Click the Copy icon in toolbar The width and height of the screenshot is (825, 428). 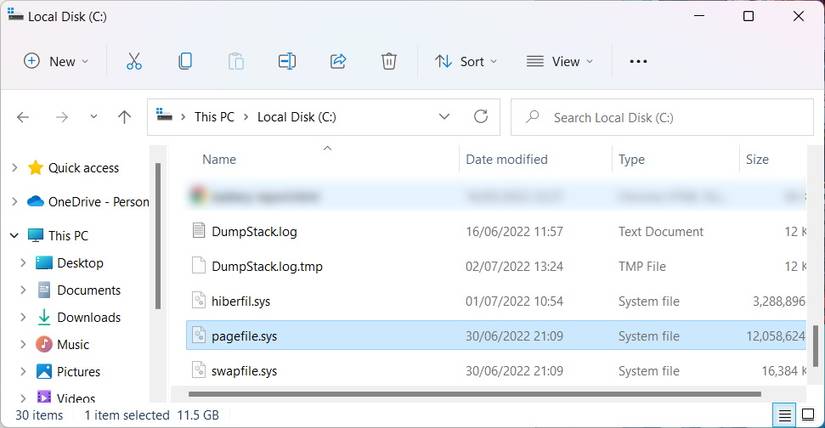[x=185, y=61]
